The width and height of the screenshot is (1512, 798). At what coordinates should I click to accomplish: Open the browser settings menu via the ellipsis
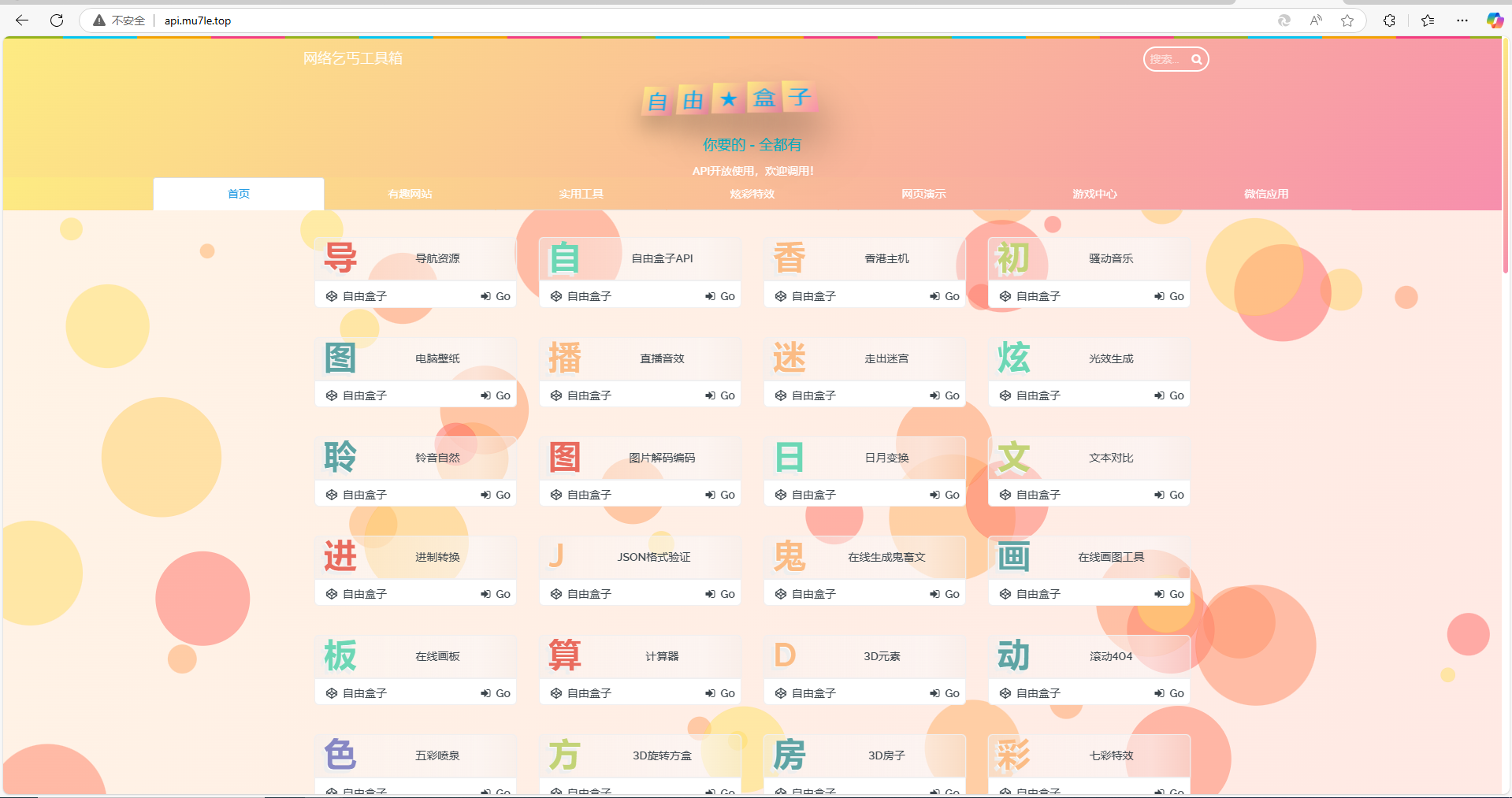[x=1462, y=20]
